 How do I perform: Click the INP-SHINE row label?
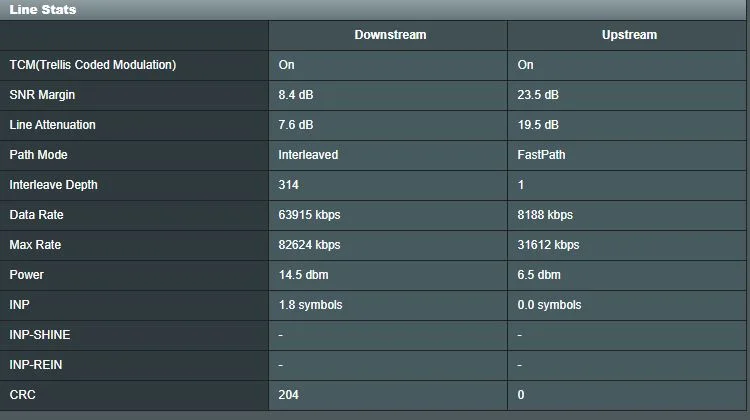[40, 335]
